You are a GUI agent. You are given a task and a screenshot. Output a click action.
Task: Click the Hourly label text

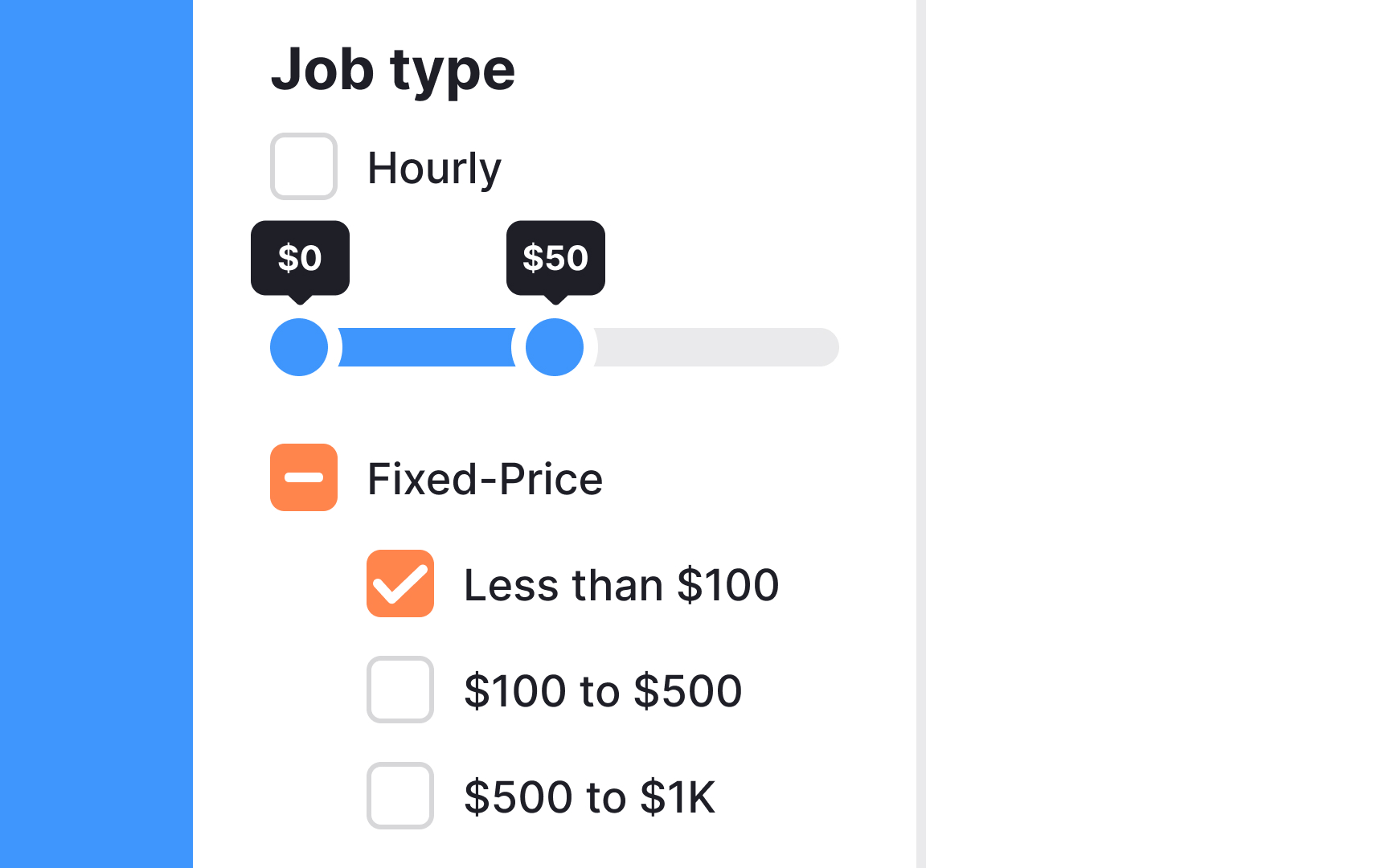coord(434,166)
